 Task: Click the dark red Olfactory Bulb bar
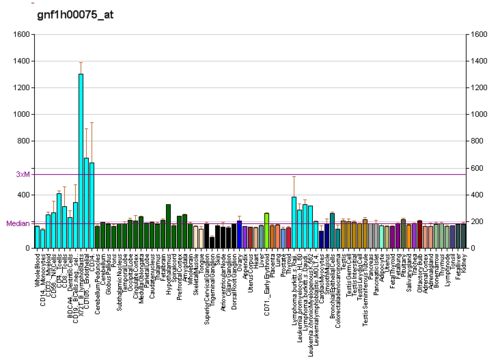[420, 234]
